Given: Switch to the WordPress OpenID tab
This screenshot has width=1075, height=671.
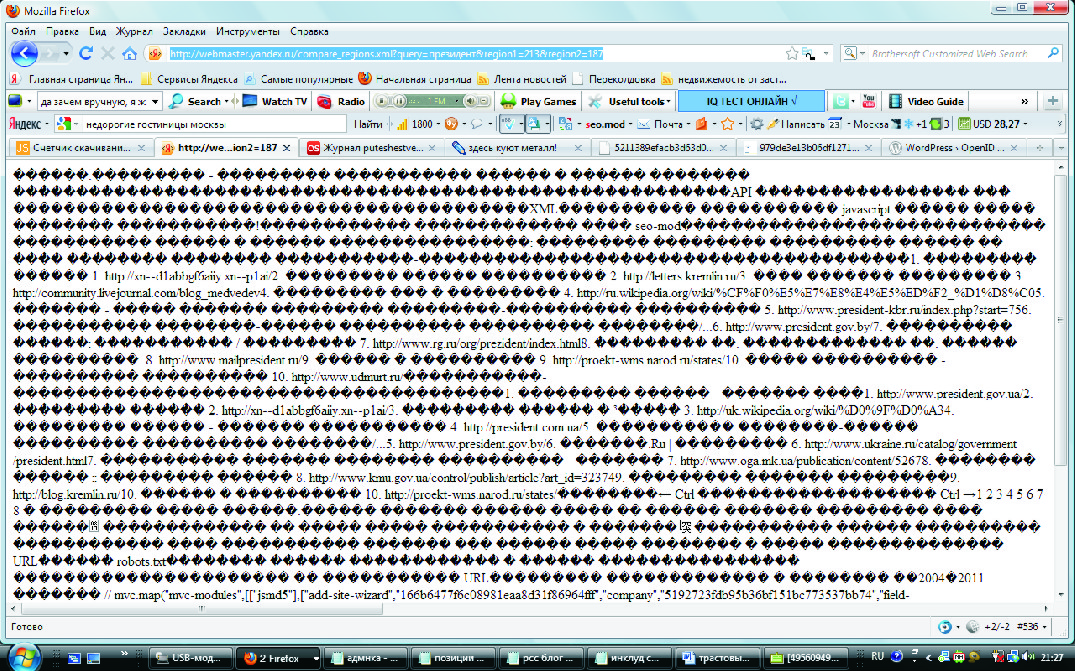Looking at the screenshot, I should [x=954, y=147].
